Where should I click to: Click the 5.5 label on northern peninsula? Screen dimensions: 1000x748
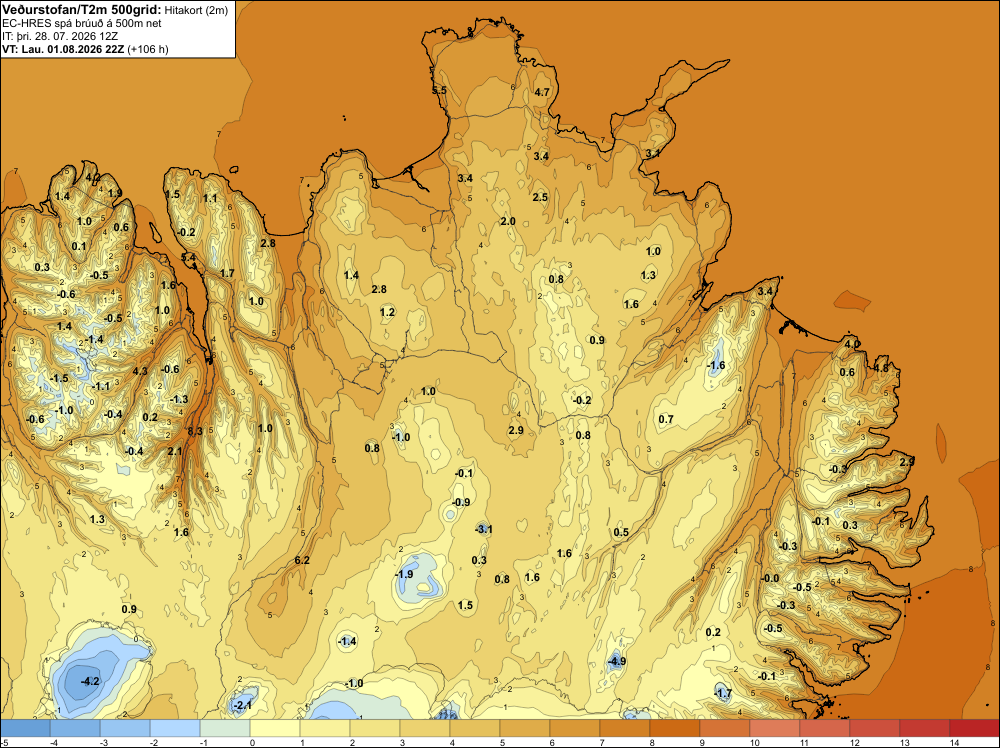(439, 90)
